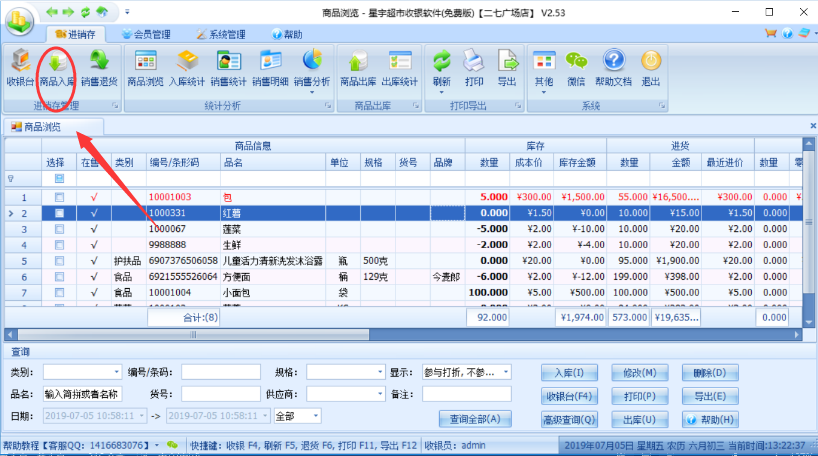The width and height of the screenshot is (818, 456).
Task: Click the quick access refresh icon
Action: coord(85,11)
